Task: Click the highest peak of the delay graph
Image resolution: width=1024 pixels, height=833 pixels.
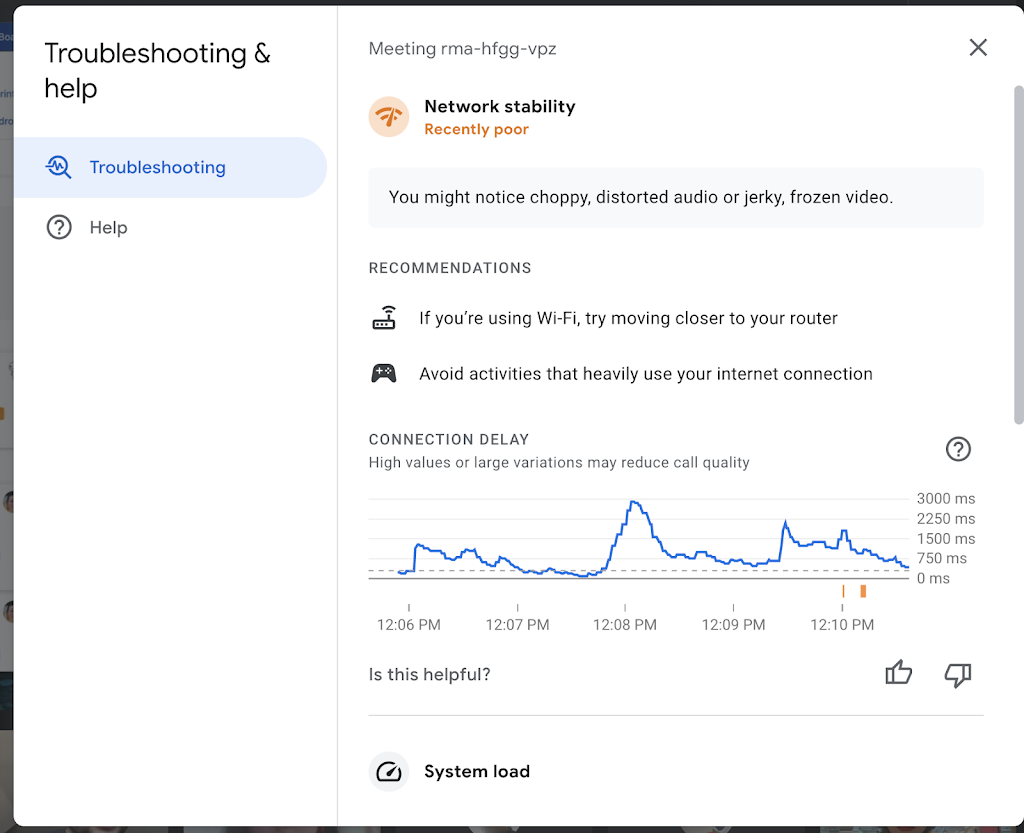Action: click(x=634, y=502)
